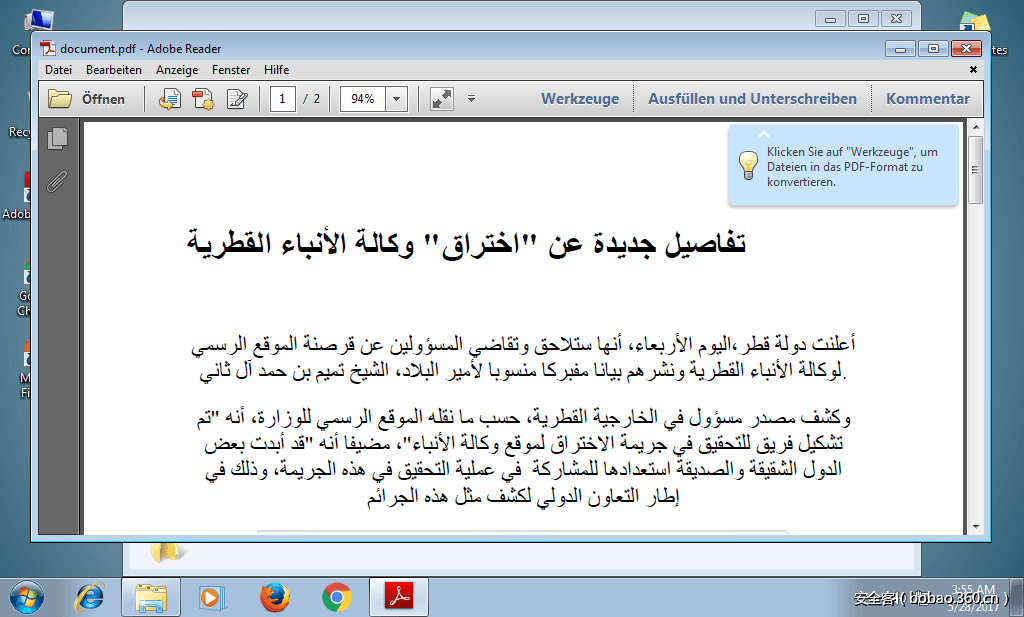Viewport: 1024px width, 617px height.
Task: Open the zoom level dropdown
Action: click(395, 98)
